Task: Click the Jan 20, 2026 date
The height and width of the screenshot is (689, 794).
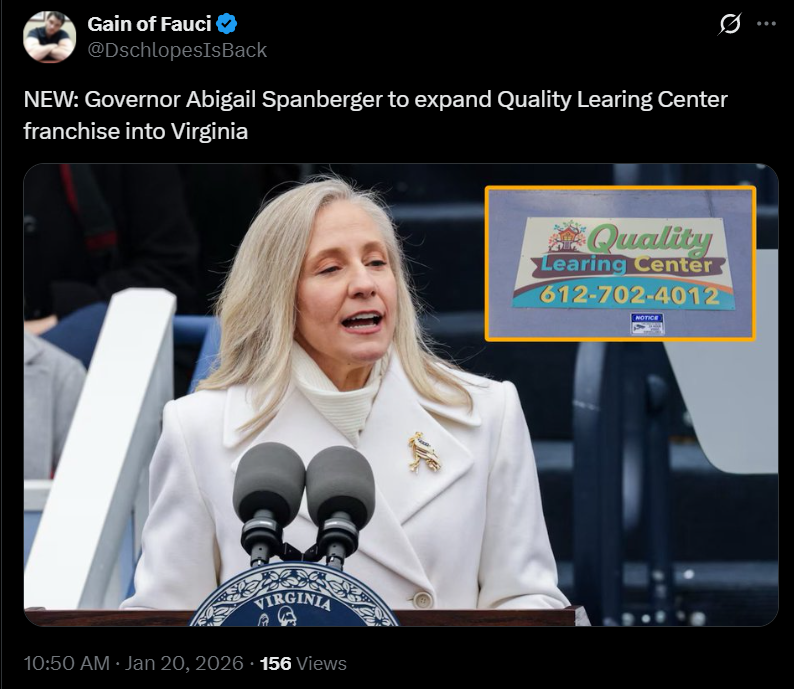Action: pyautogui.click(x=184, y=663)
